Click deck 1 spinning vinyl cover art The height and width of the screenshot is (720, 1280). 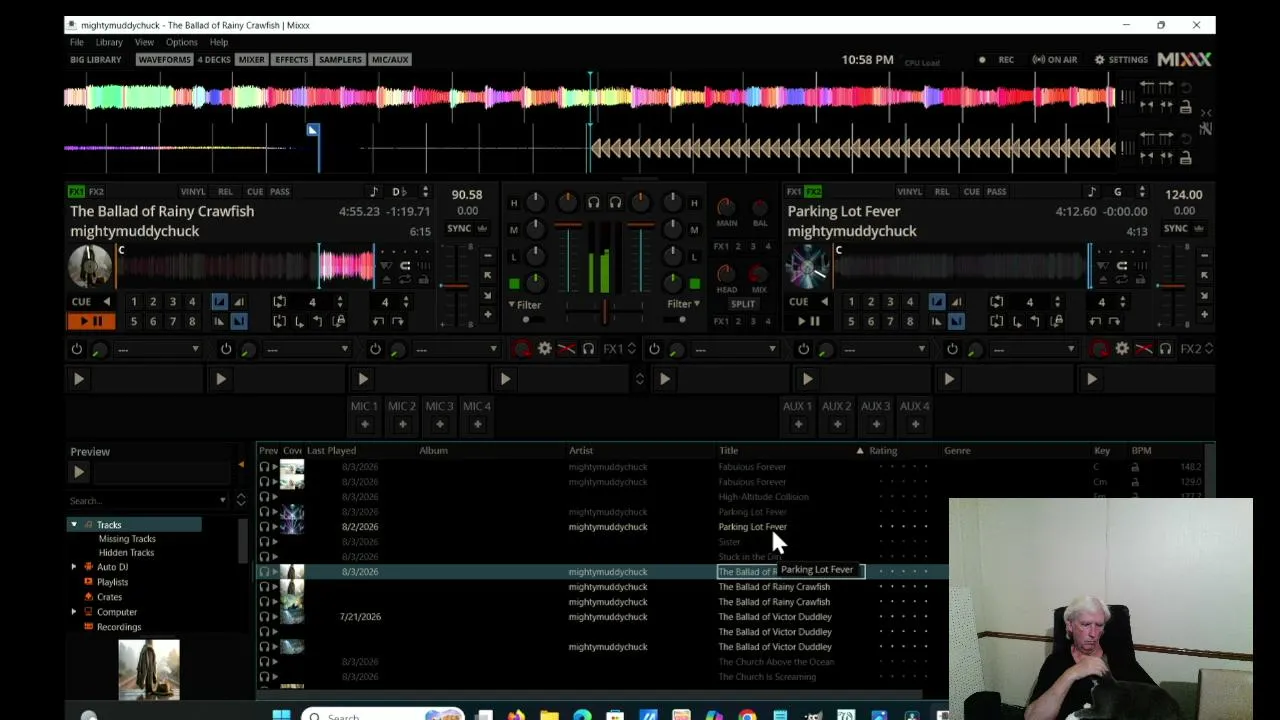click(90, 266)
